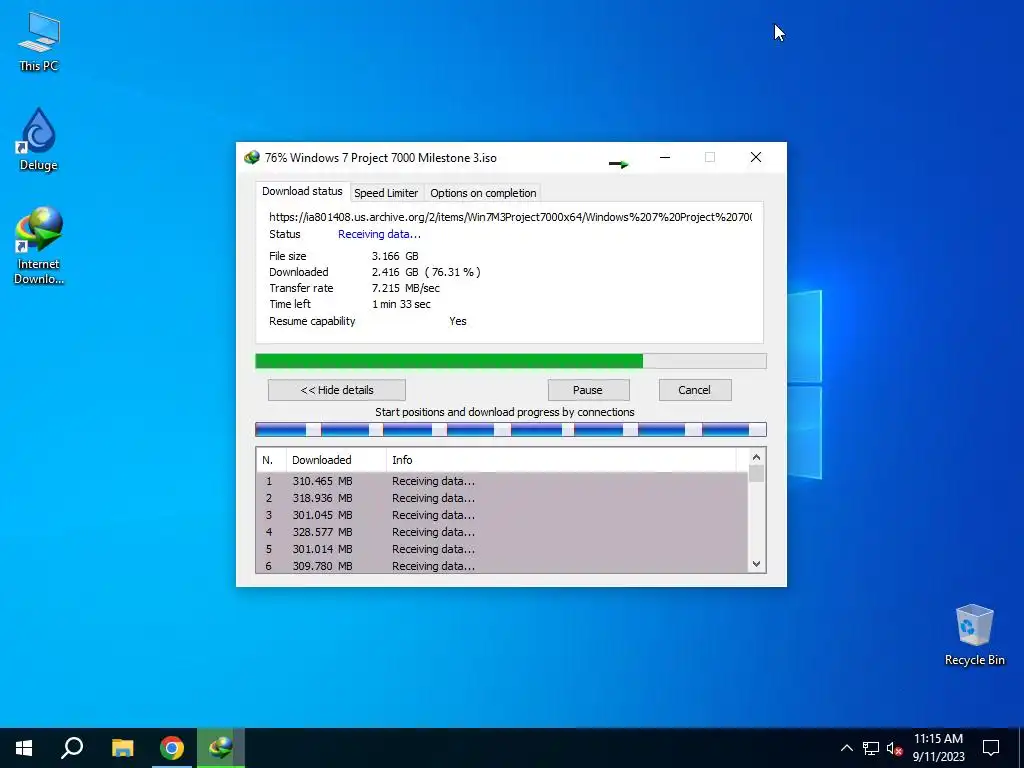This screenshot has width=1024, height=768.
Task: Open the notification center icon
Action: (991, 748)
